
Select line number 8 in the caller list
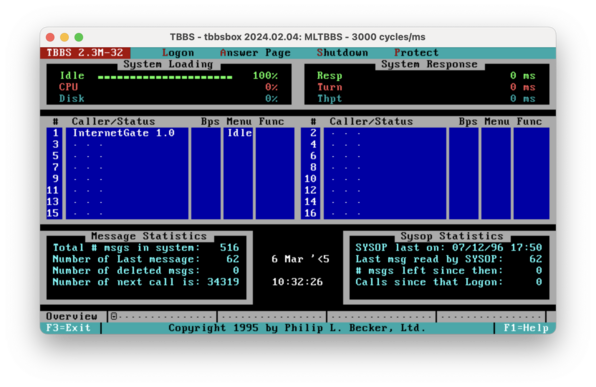point(313,167)
